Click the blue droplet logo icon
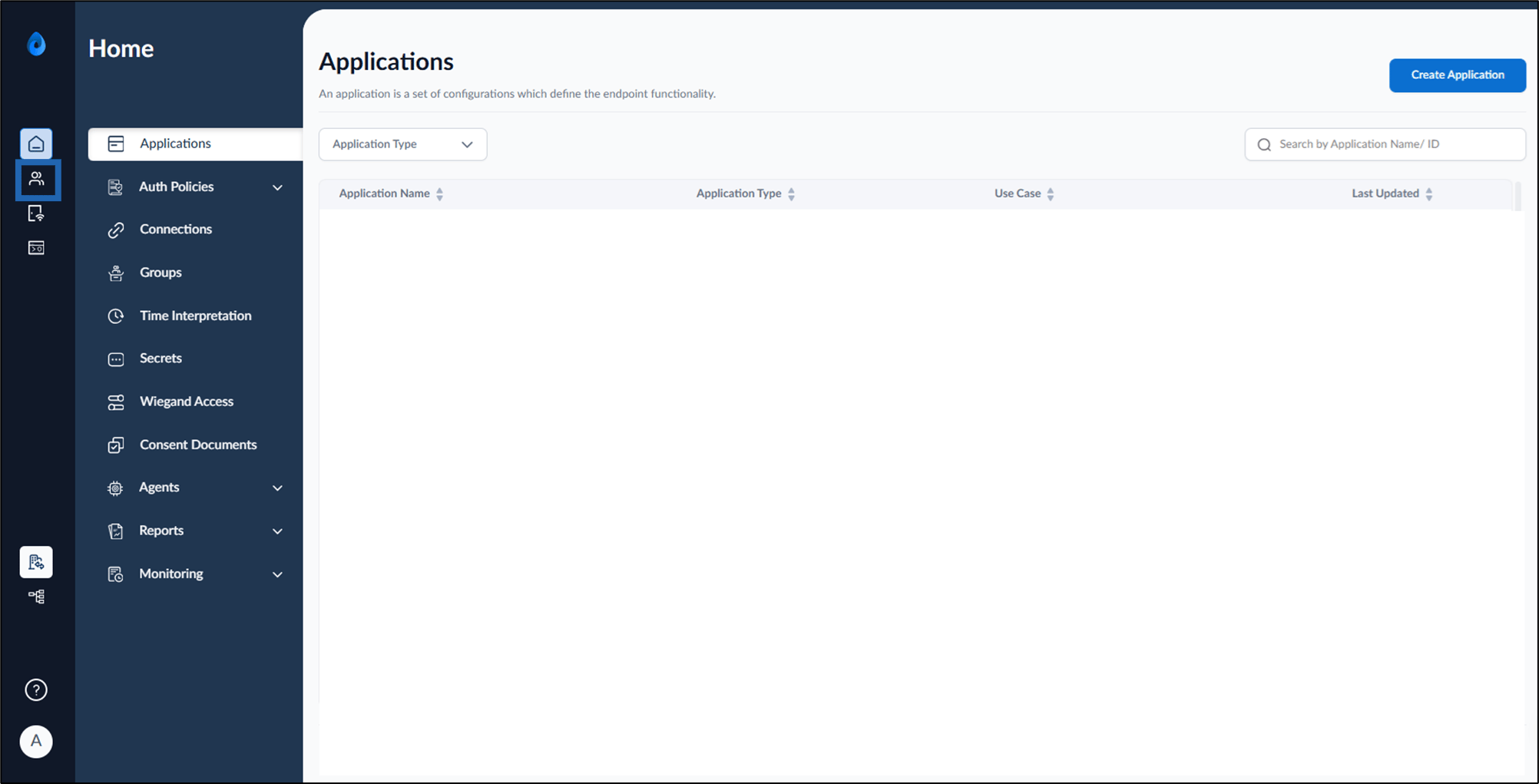Viewport: 1539px width, 784px height. point(36,45)
